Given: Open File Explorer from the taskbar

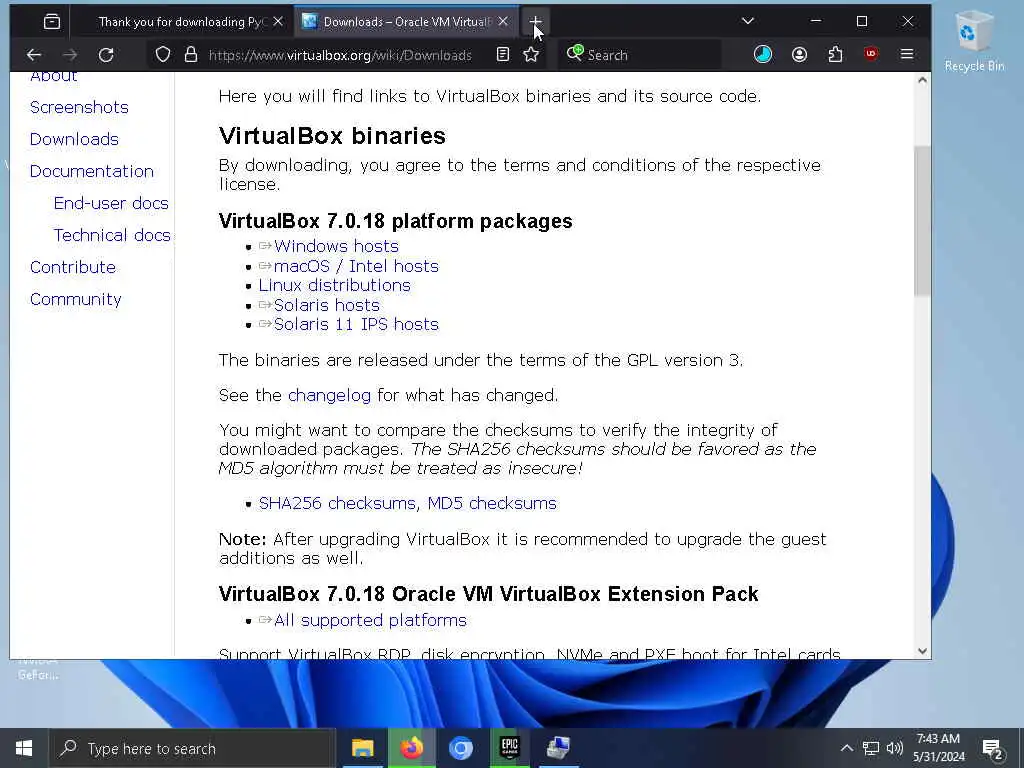Looking at the screenshot, I should click(x=362, y=748).
